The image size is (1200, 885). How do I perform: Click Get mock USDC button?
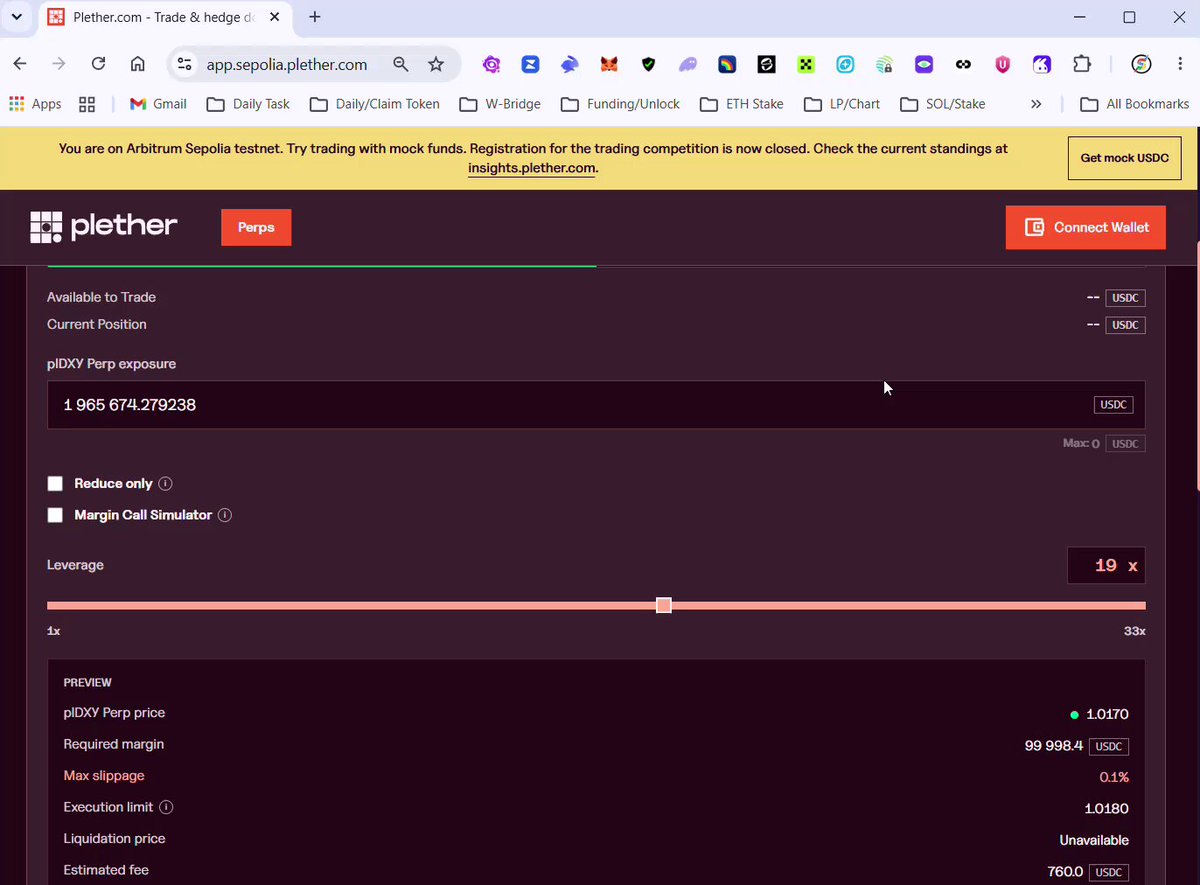pos(1124,158)
